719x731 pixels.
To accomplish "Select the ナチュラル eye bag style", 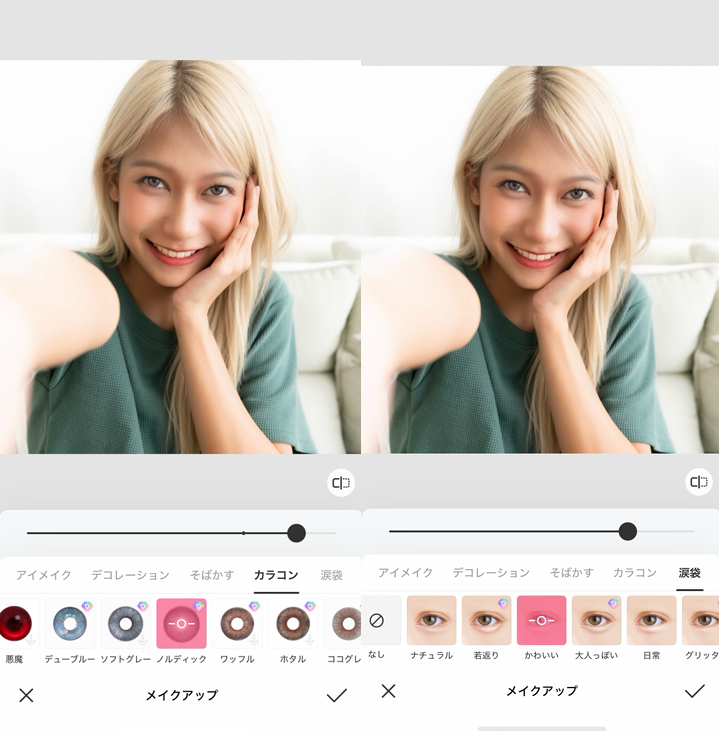I will point(431,621).
